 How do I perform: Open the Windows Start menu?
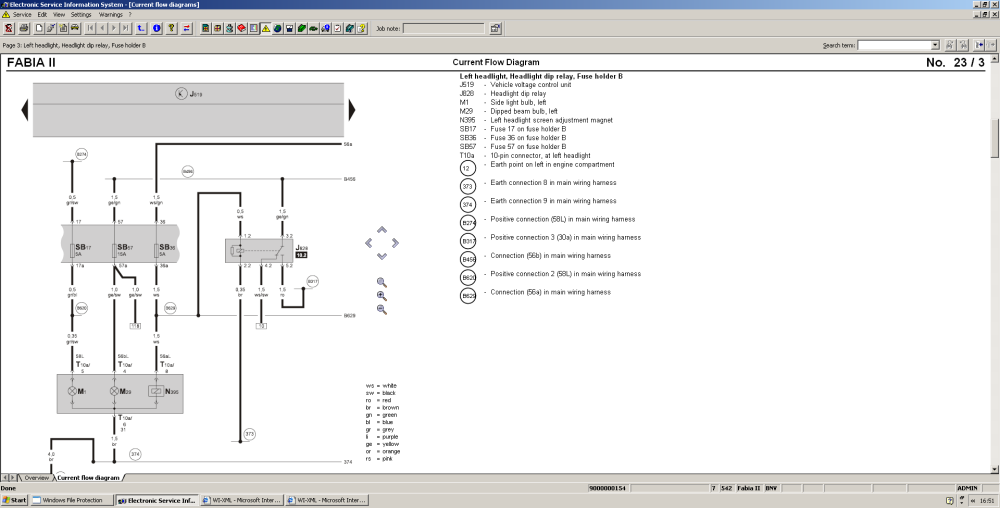coord(14,500)
